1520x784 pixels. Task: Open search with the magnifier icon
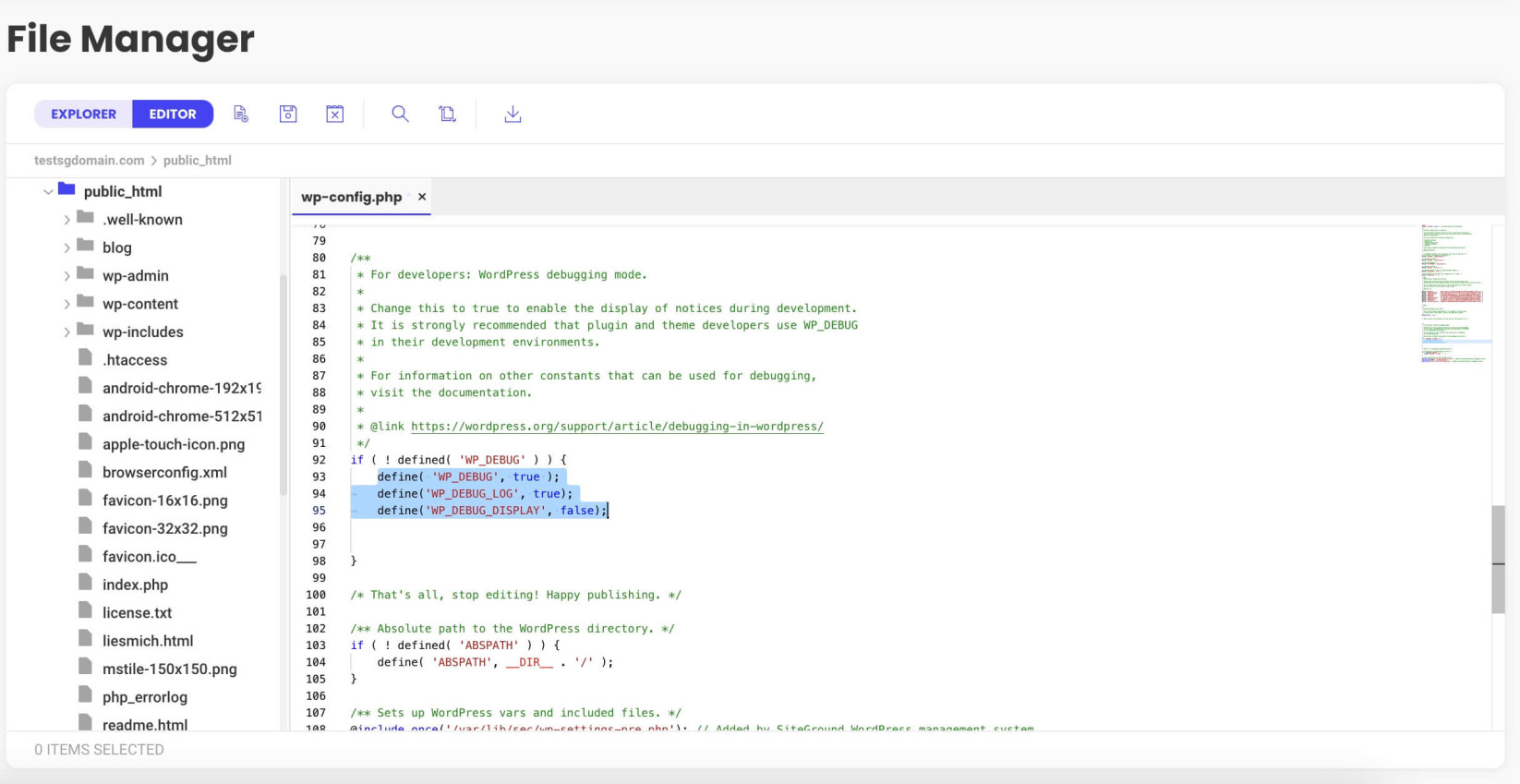tap(400, 114)
